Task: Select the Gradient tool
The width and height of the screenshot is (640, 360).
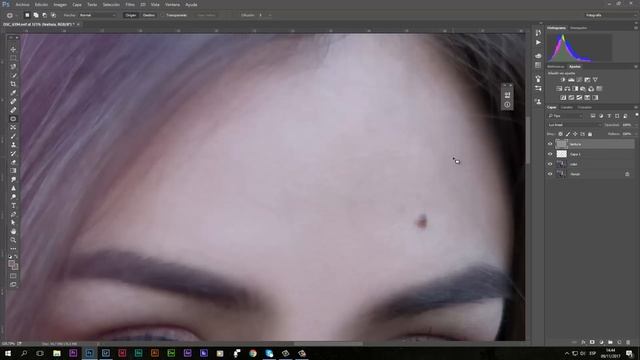Action: 13,171
